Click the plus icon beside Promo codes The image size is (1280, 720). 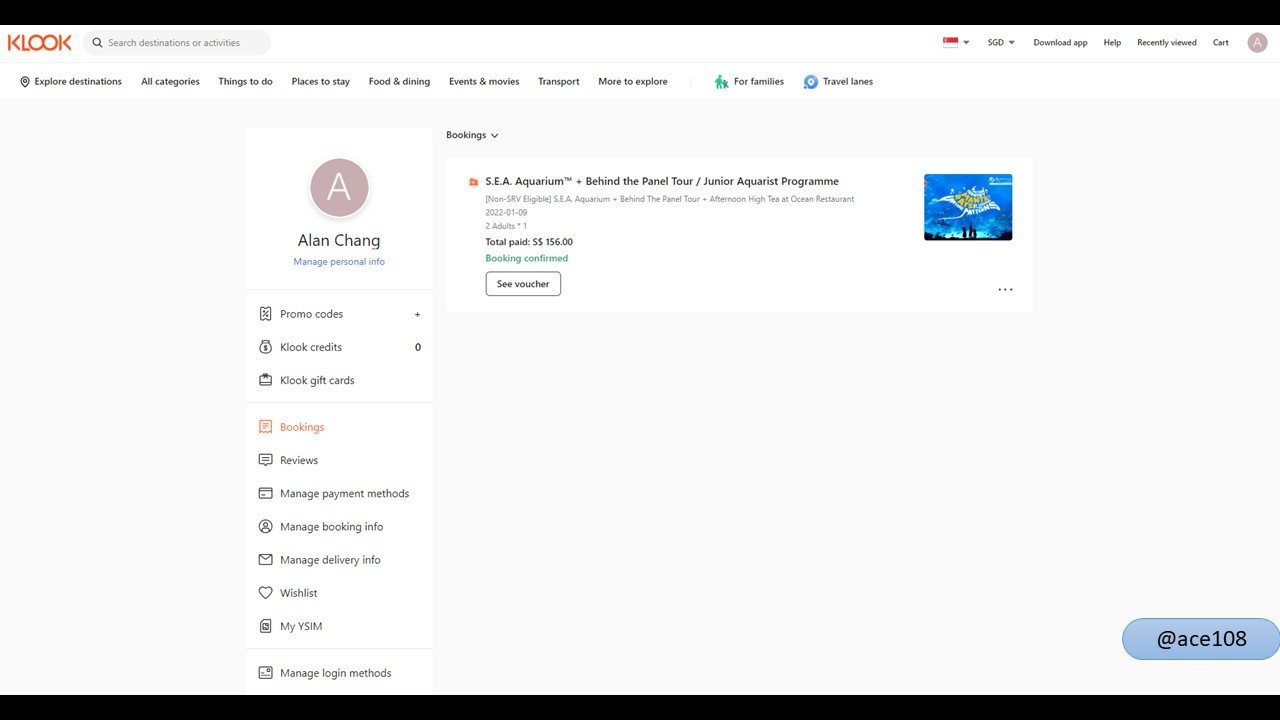pos(417,314)
